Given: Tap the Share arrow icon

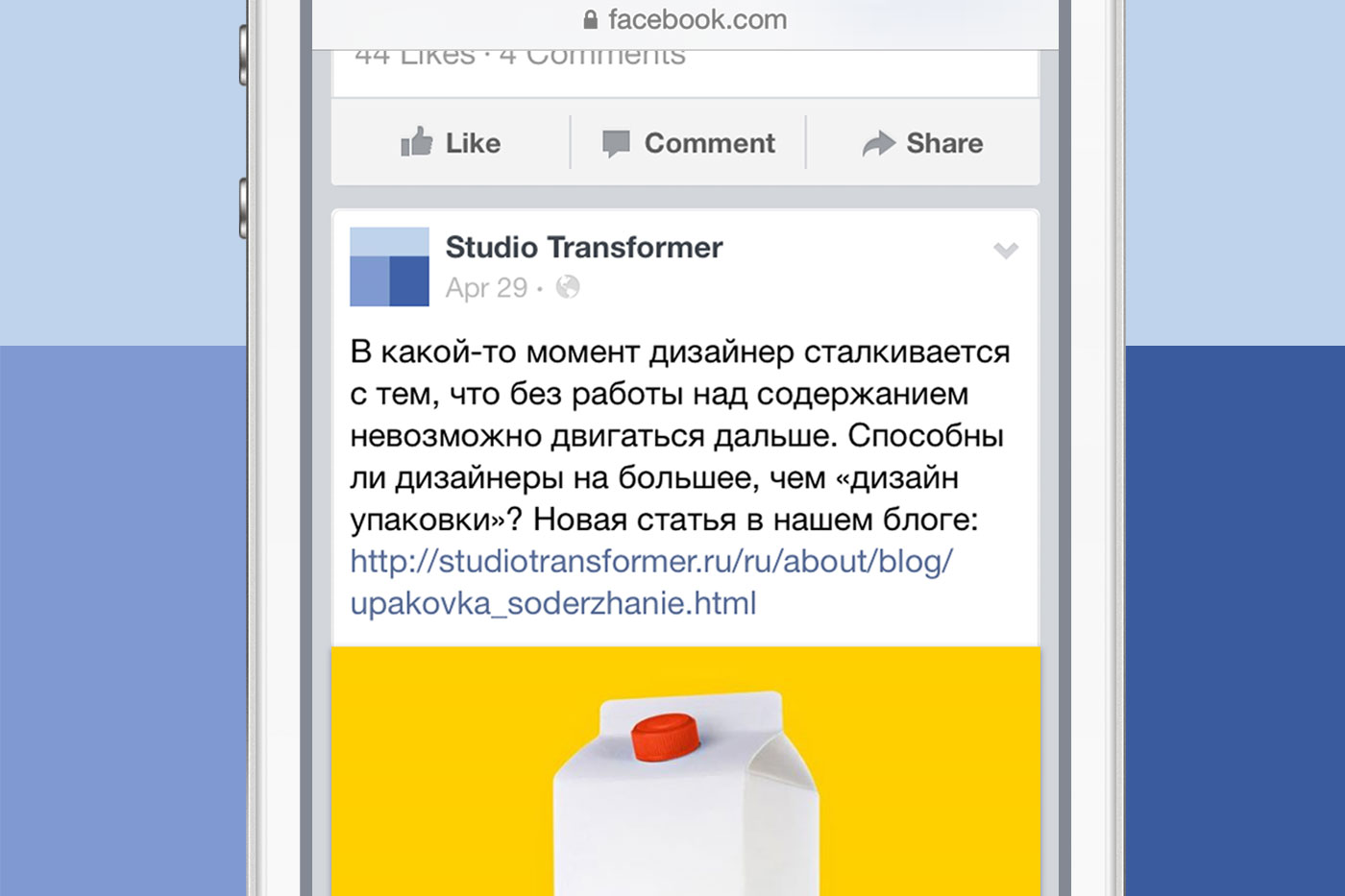Looking at the screenshot, I should coord(878,144).
